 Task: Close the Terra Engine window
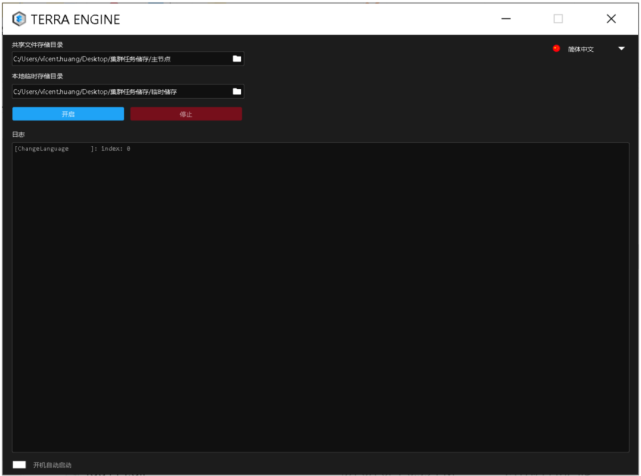pyautogui.click(x=611, y=18)
